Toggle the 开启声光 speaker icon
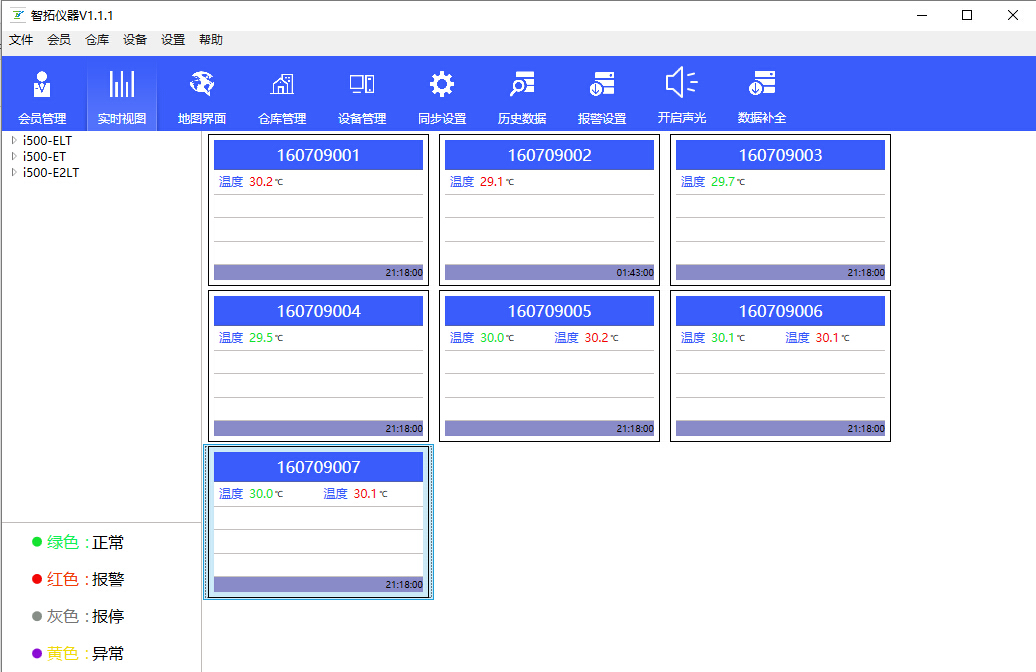This screenshot has width=1036, height=672. click(682, 85)
